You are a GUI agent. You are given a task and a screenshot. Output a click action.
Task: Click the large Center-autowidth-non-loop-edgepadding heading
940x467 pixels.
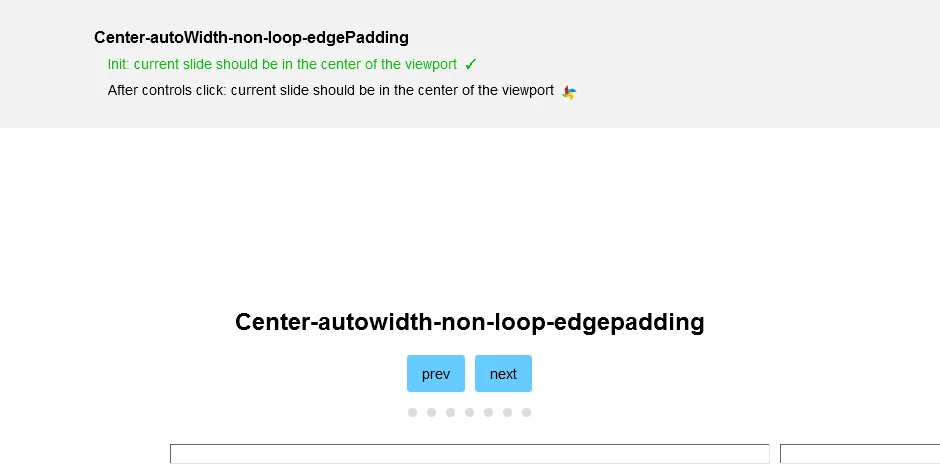pyautogui.click(x=469, y=322)
